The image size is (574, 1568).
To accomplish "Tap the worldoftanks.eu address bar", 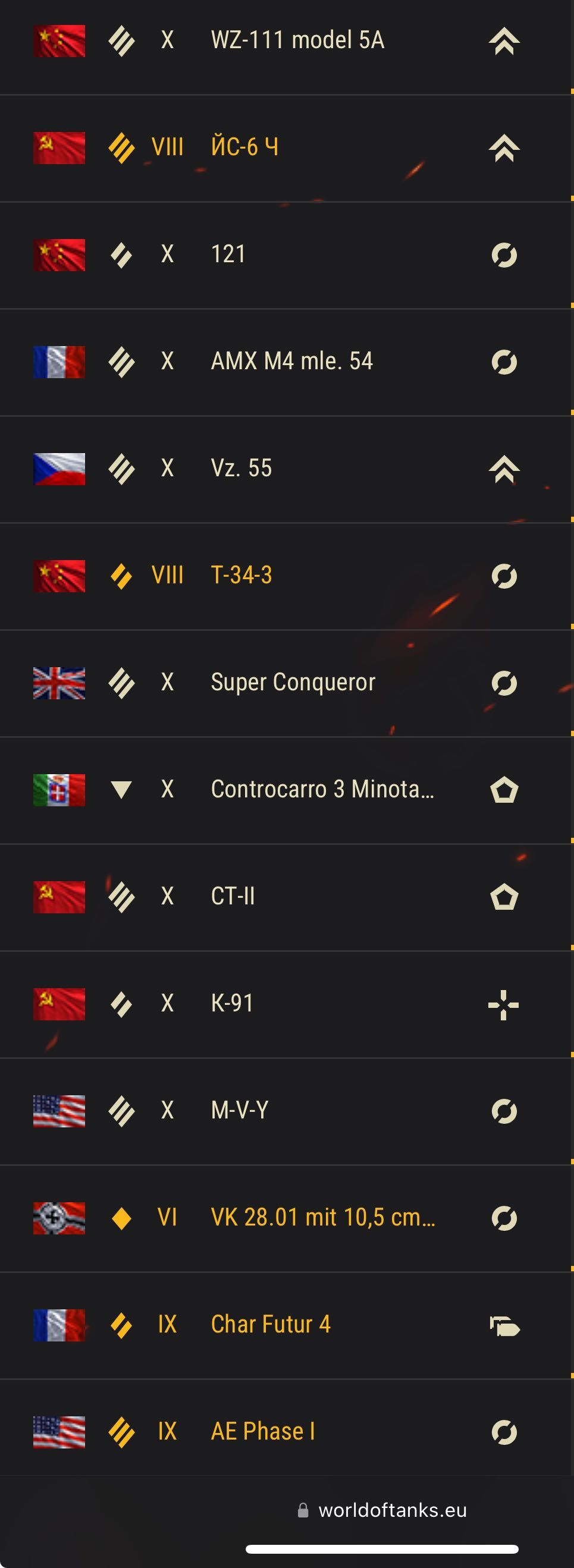I will pyautogui.click(x=382, y=1510).
